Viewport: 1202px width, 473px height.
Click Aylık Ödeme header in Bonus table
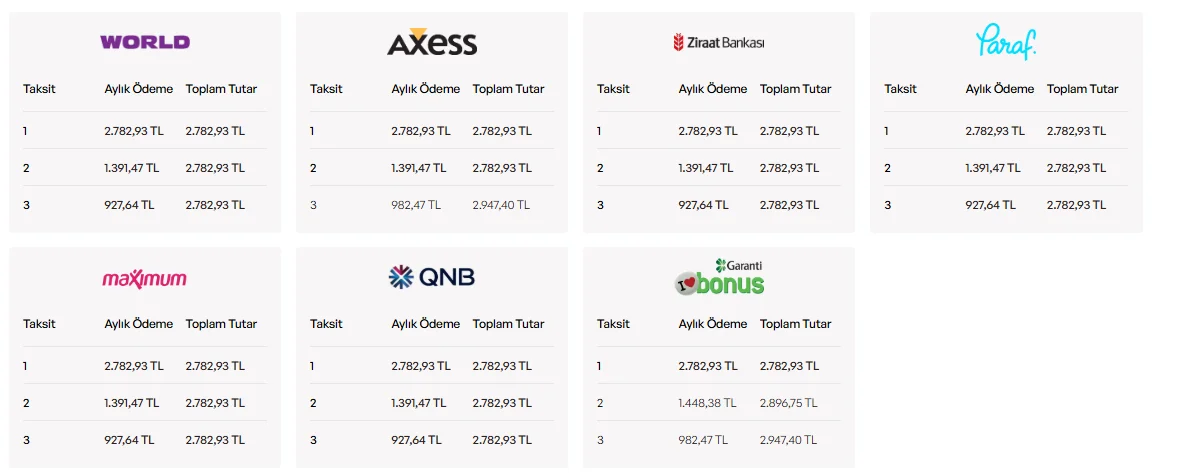coord(713,324)
